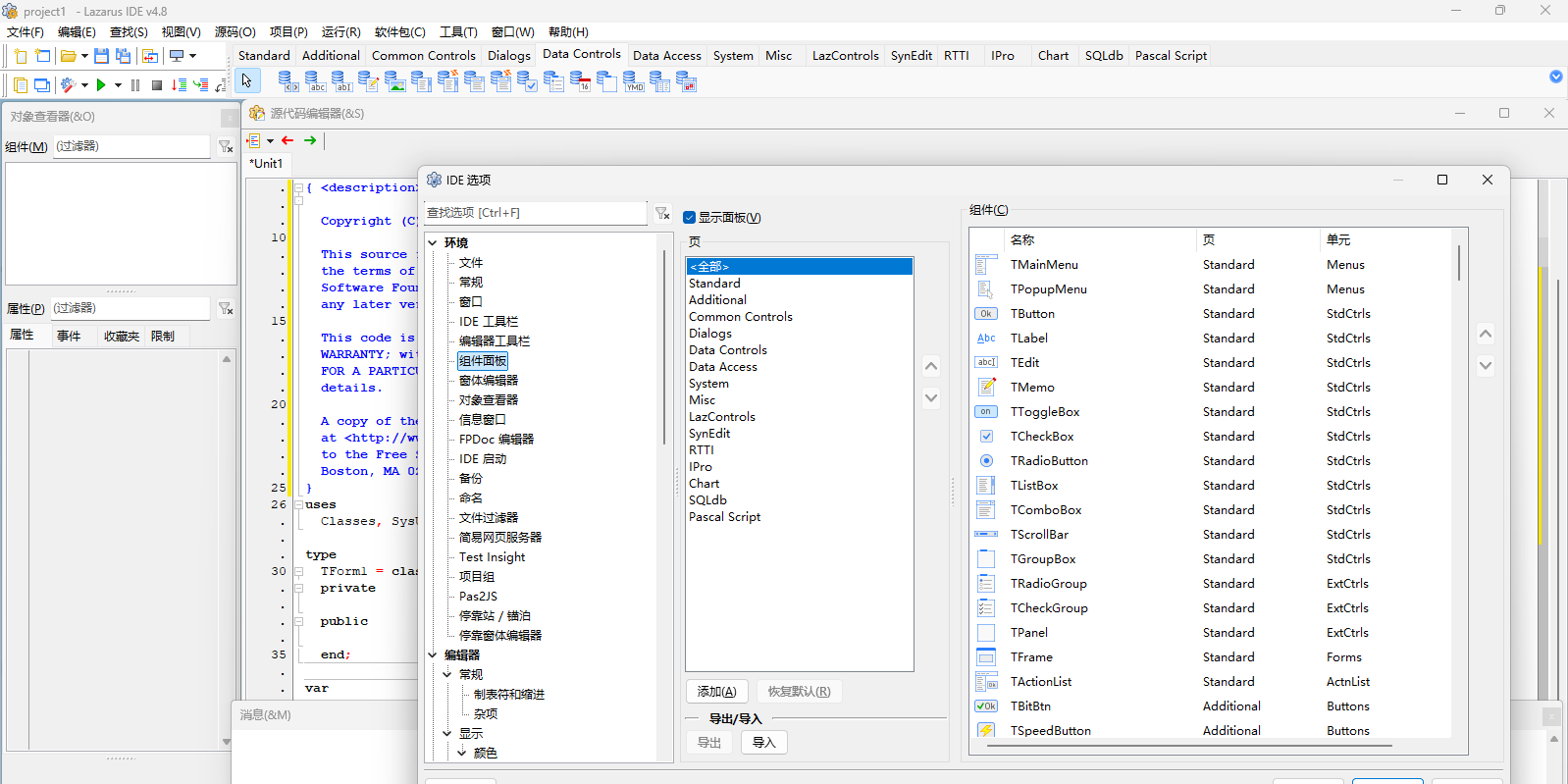Go forward with green arrow in editor
Screen dimensions: 1568x784
point(310,140)
